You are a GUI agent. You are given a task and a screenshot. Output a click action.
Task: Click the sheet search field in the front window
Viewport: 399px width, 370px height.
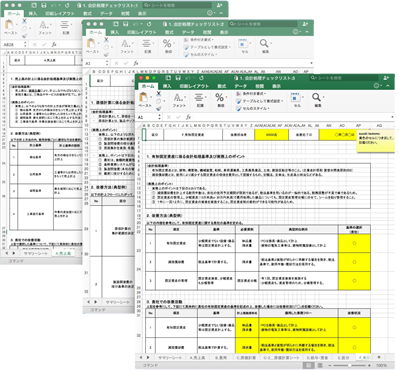click(343, 78)
